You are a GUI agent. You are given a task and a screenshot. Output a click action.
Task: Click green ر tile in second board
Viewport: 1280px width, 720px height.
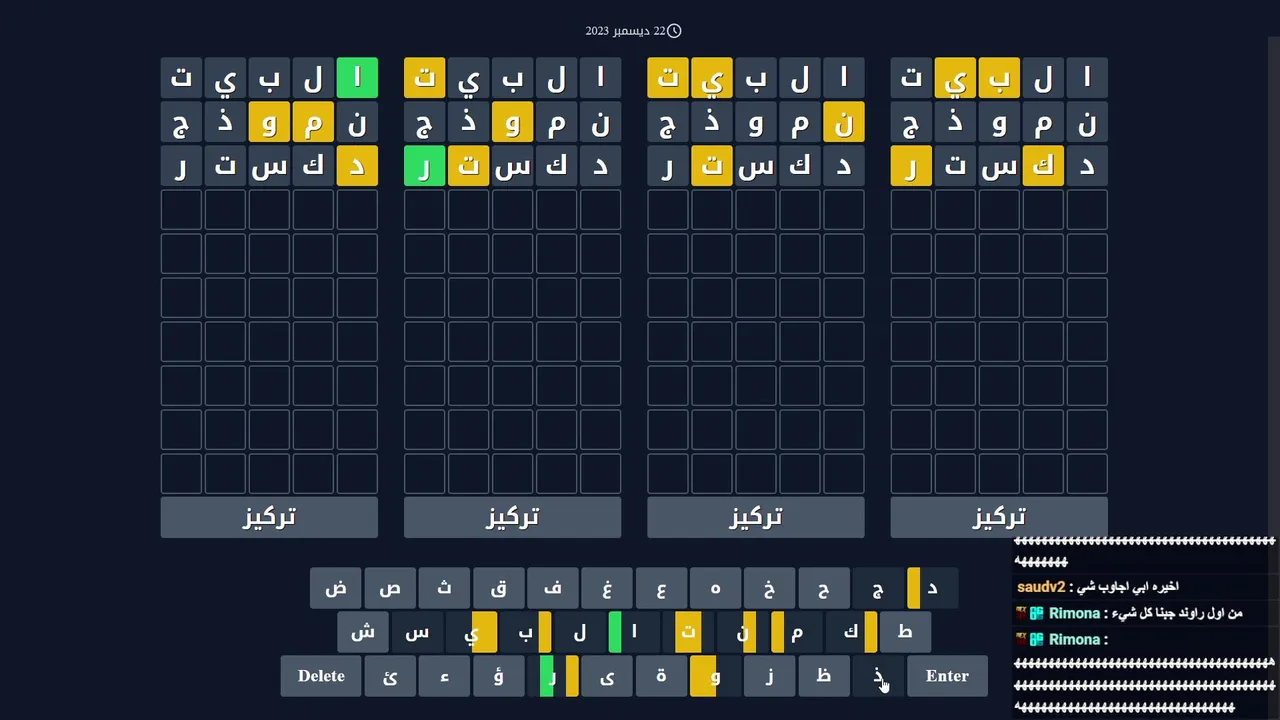(424, 166)
